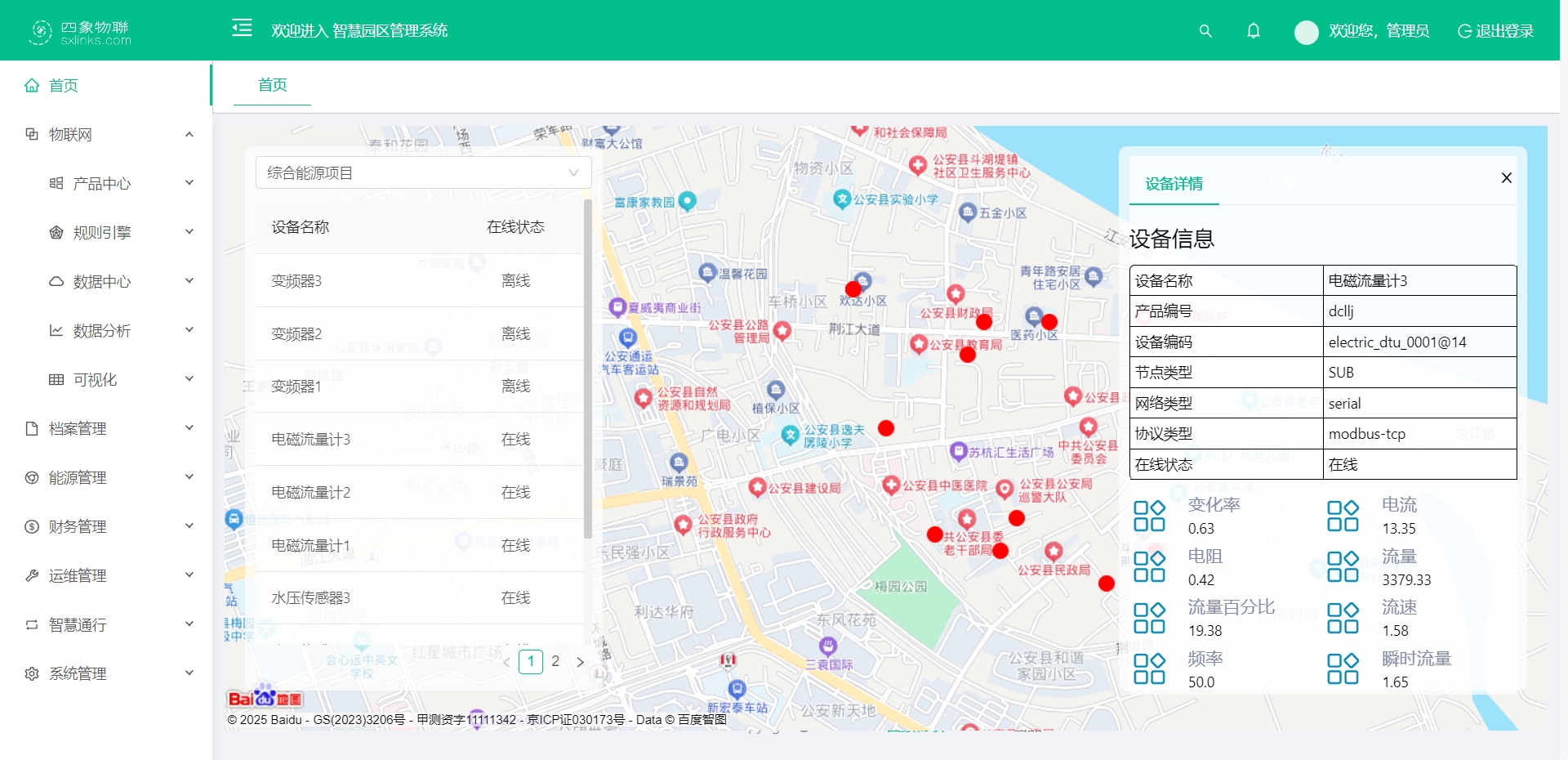Switch to the 设备详情 tab

[1174, 184]
